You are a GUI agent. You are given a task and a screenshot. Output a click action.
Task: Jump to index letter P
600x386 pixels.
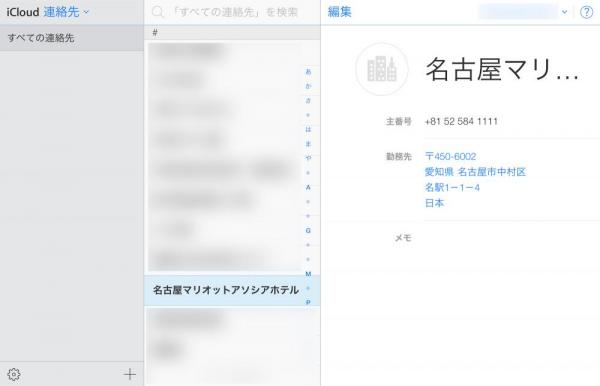click(308, 303)
